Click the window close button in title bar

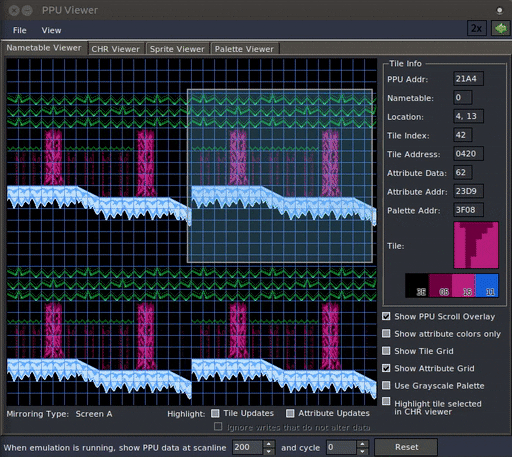pyautogui.click(x=14, y=11)
